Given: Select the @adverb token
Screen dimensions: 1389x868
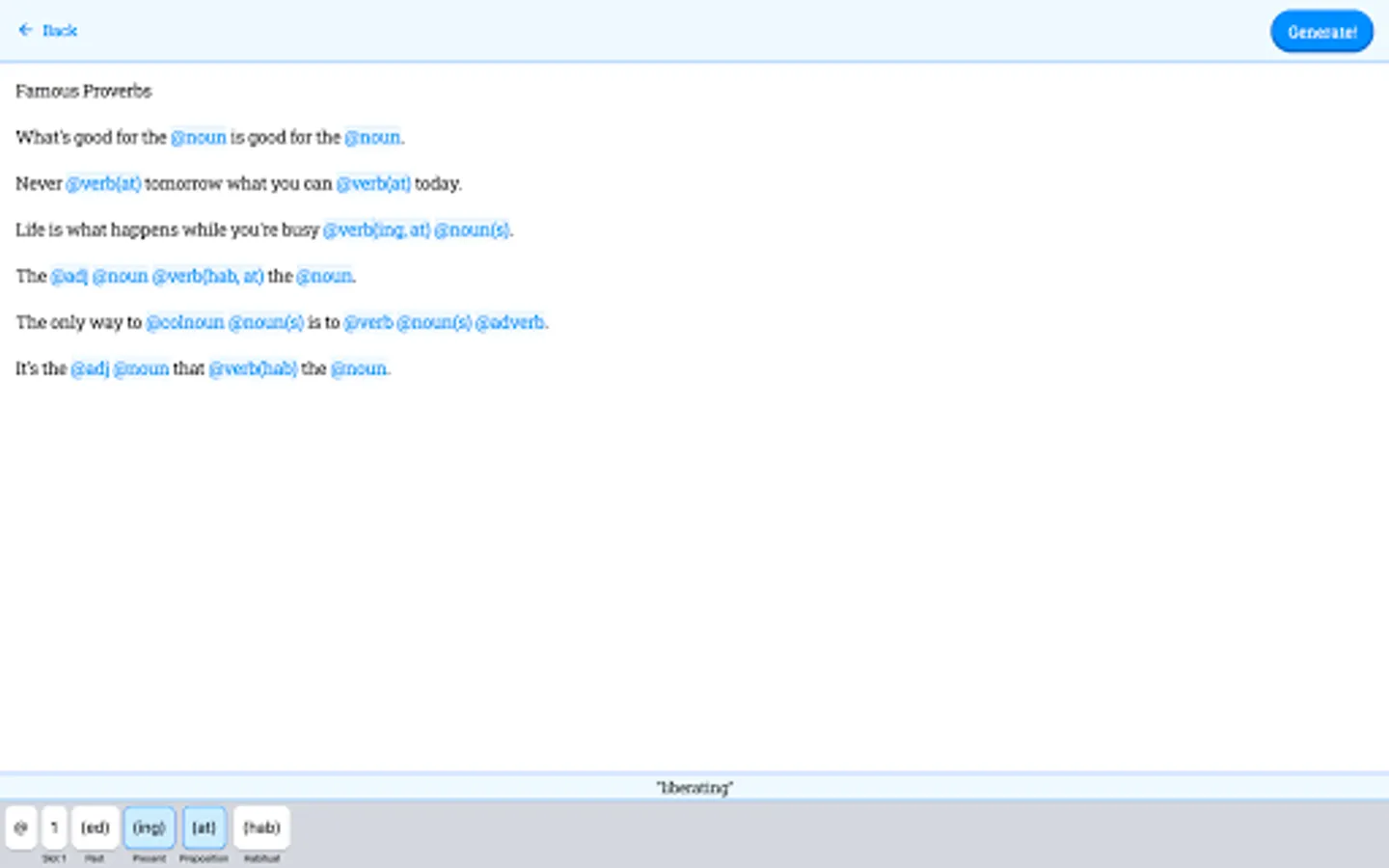Looking at the screenshot, I should pos(510,322).
